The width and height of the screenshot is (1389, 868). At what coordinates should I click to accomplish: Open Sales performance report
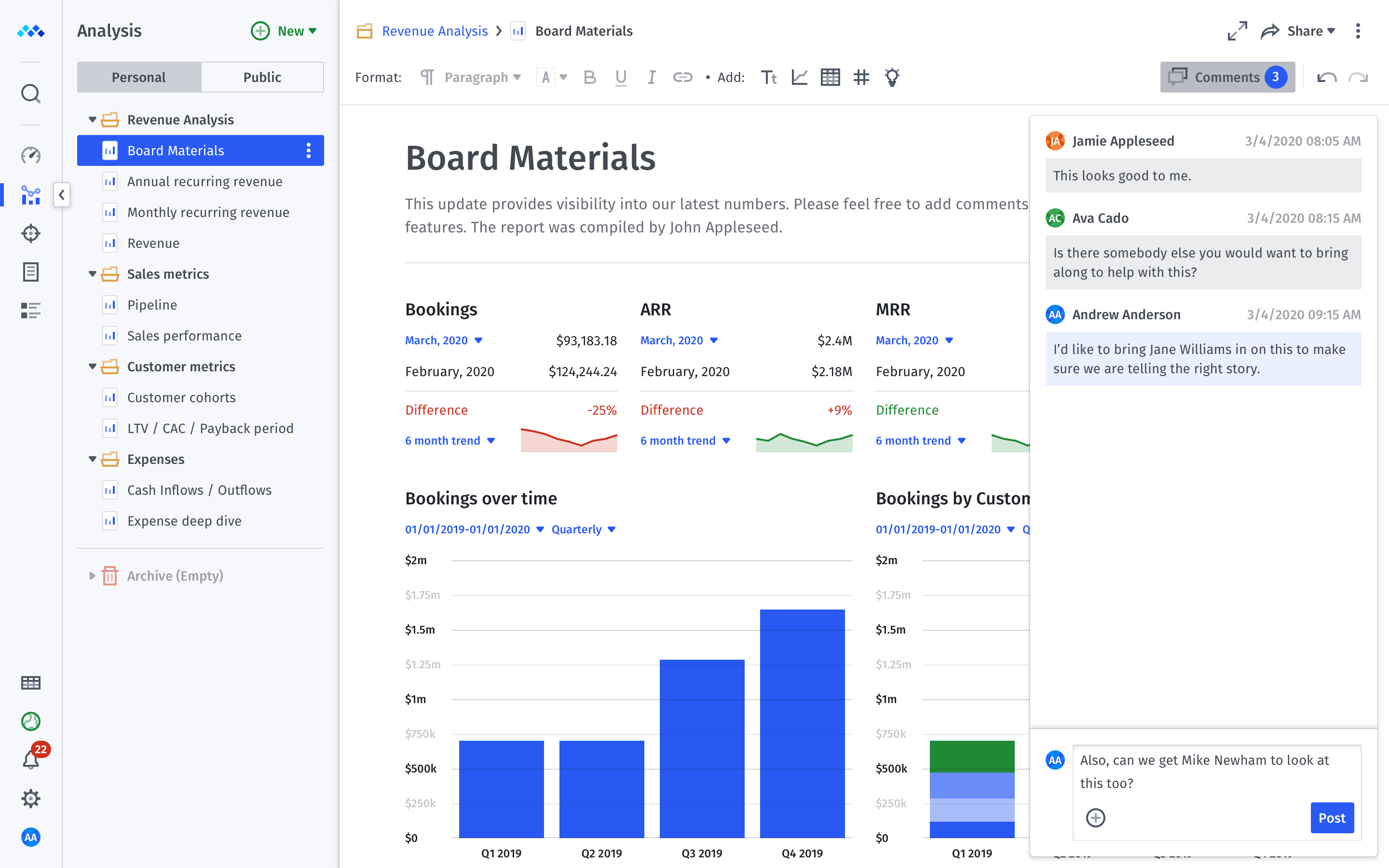pyautogui.click(x=200, y=336)
